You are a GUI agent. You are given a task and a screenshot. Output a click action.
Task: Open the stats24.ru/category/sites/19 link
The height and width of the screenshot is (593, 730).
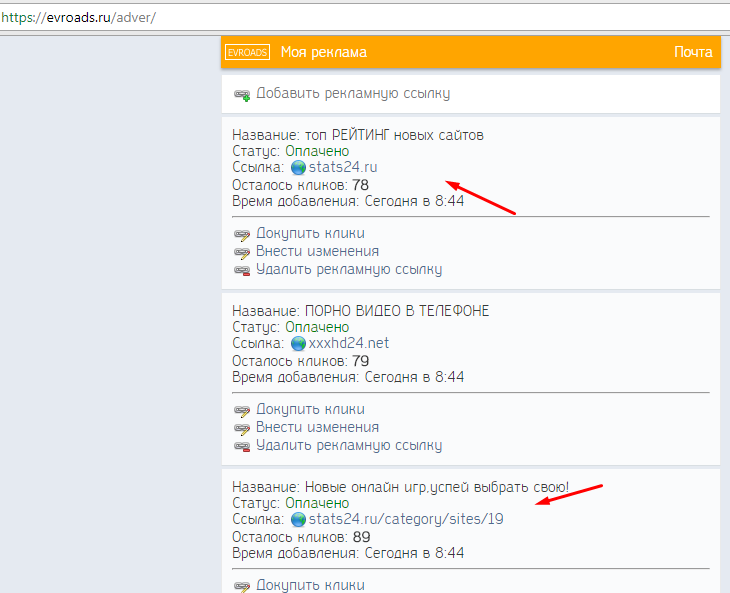[406, 520]
